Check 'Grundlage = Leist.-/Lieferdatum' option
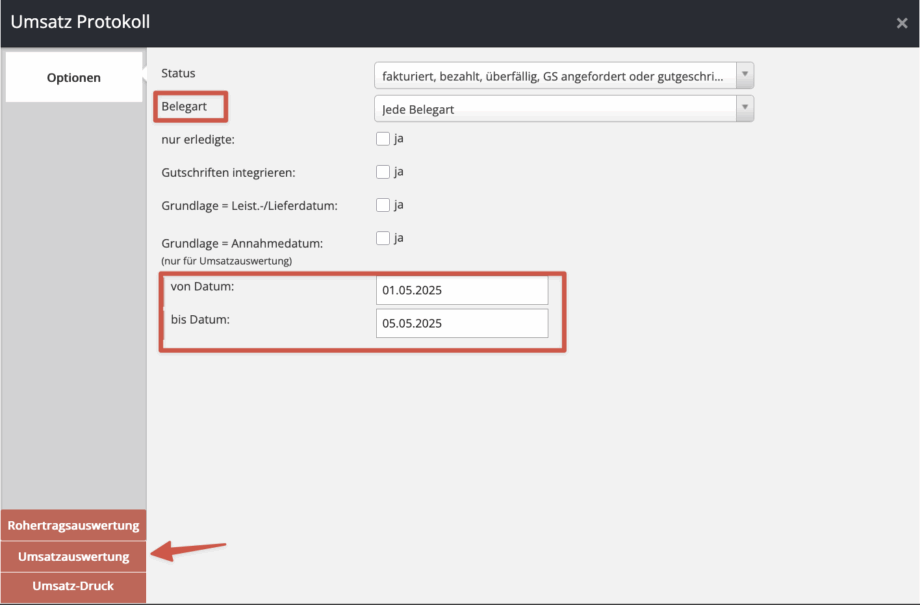Viewport: 920px width, 605px height. pos(383,205)
